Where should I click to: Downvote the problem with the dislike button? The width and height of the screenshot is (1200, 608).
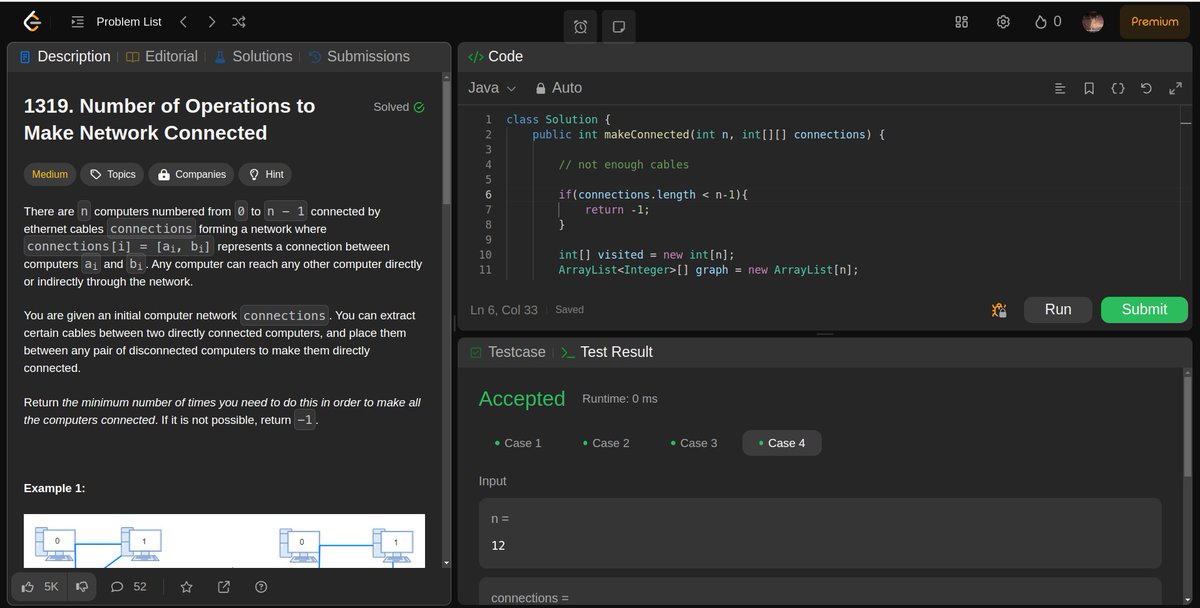point(81,587)
